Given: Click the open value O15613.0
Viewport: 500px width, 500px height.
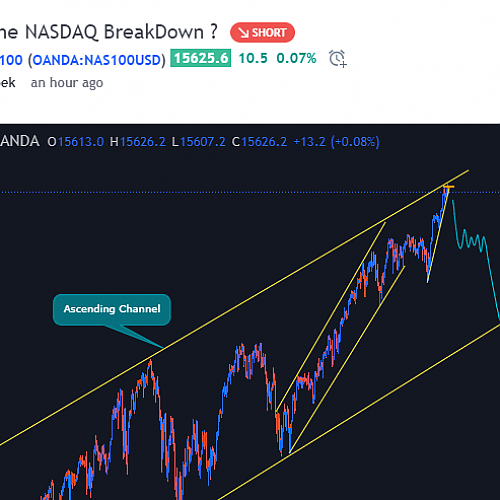Looking at the screenshot, I should pos(76,142).
